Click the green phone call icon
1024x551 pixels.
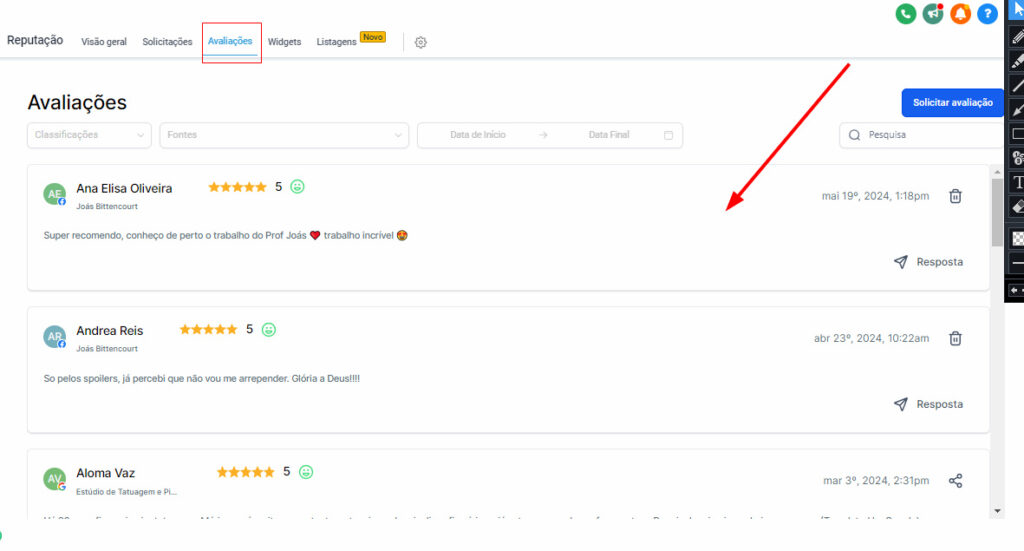[x=906, y=14]
